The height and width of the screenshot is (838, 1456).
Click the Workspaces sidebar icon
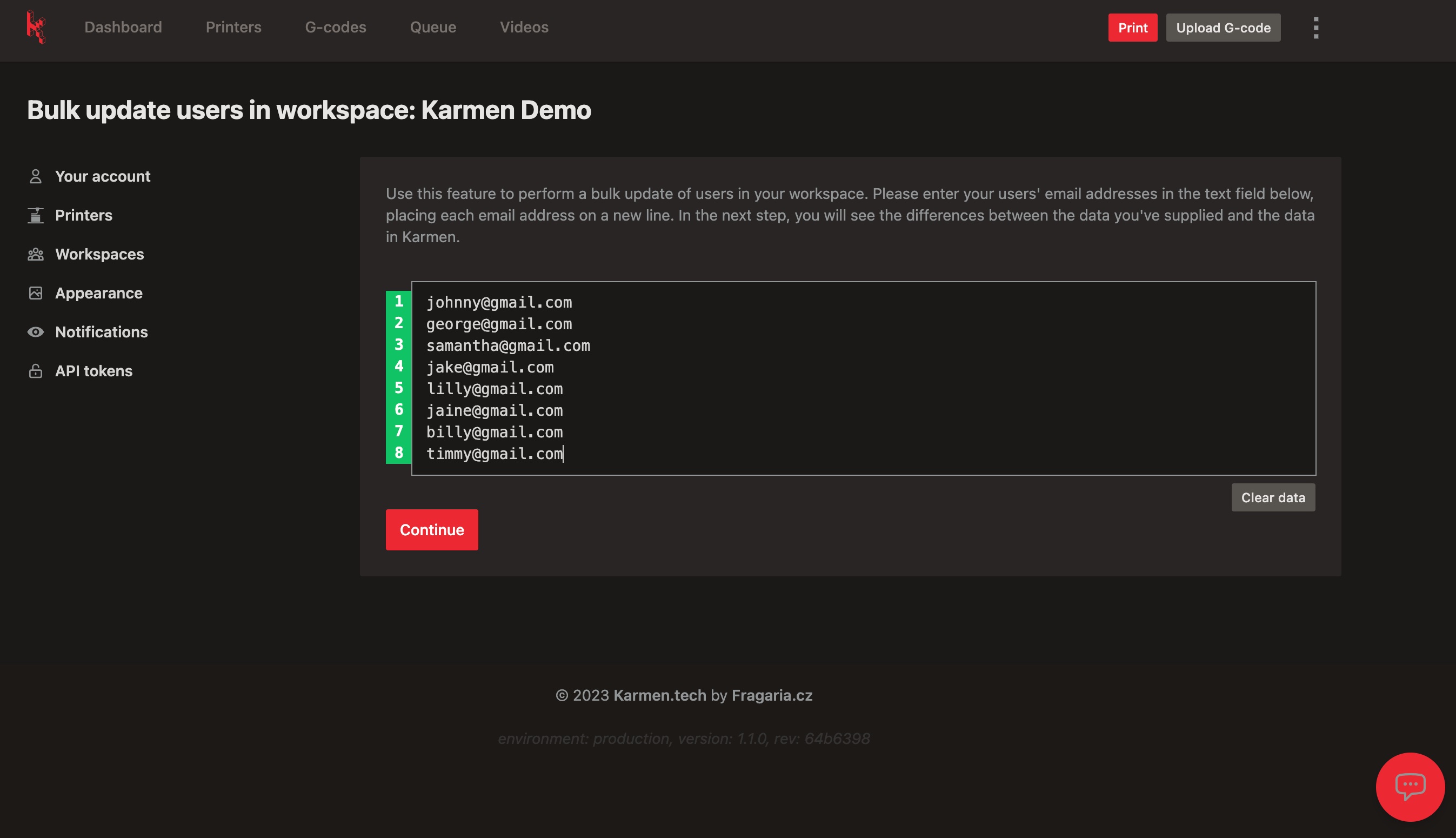(x=35, y=254)
